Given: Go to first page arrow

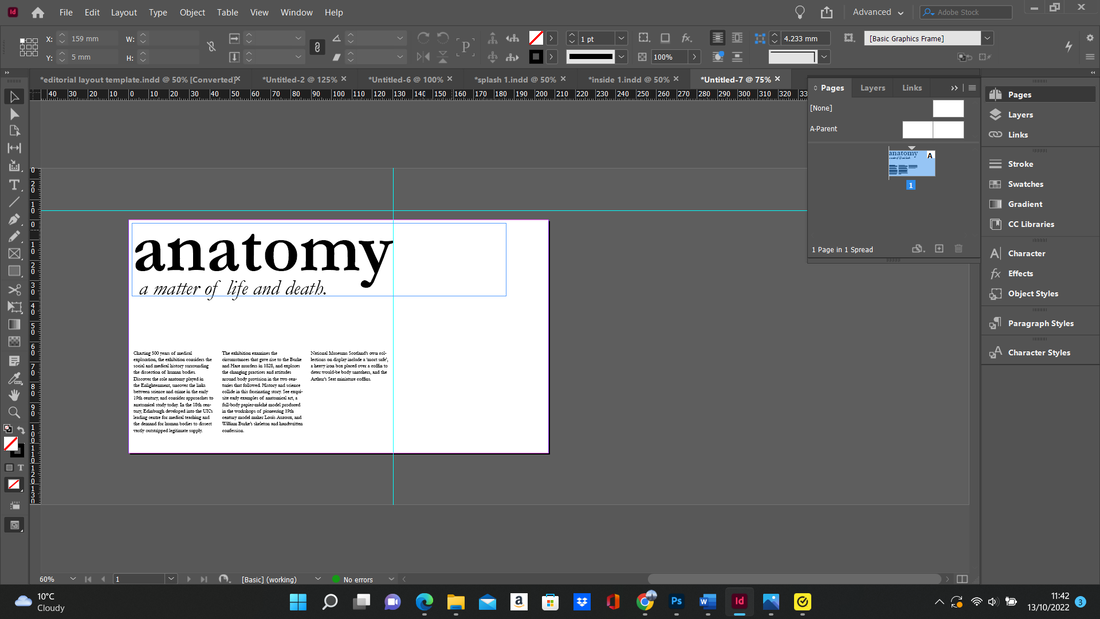Looking at the screenshot, I should click(x=88, y=579).
